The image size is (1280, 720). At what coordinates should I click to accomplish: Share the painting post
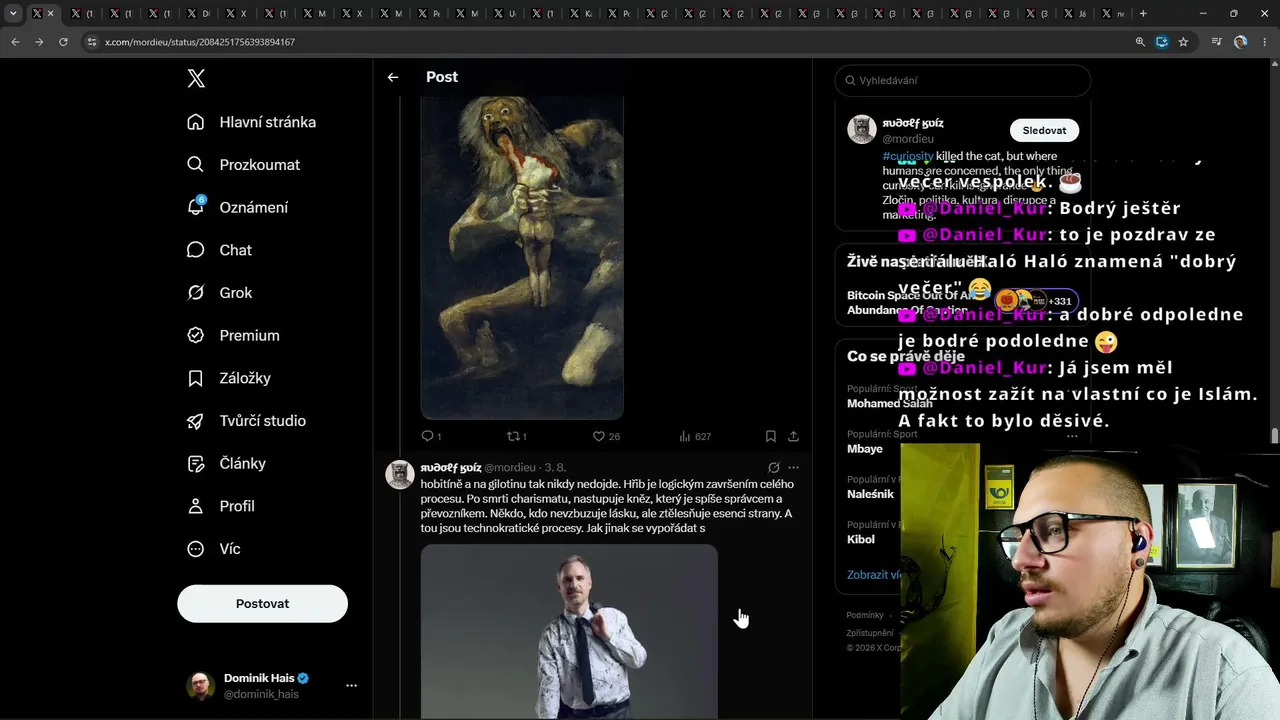click(794, 436)
